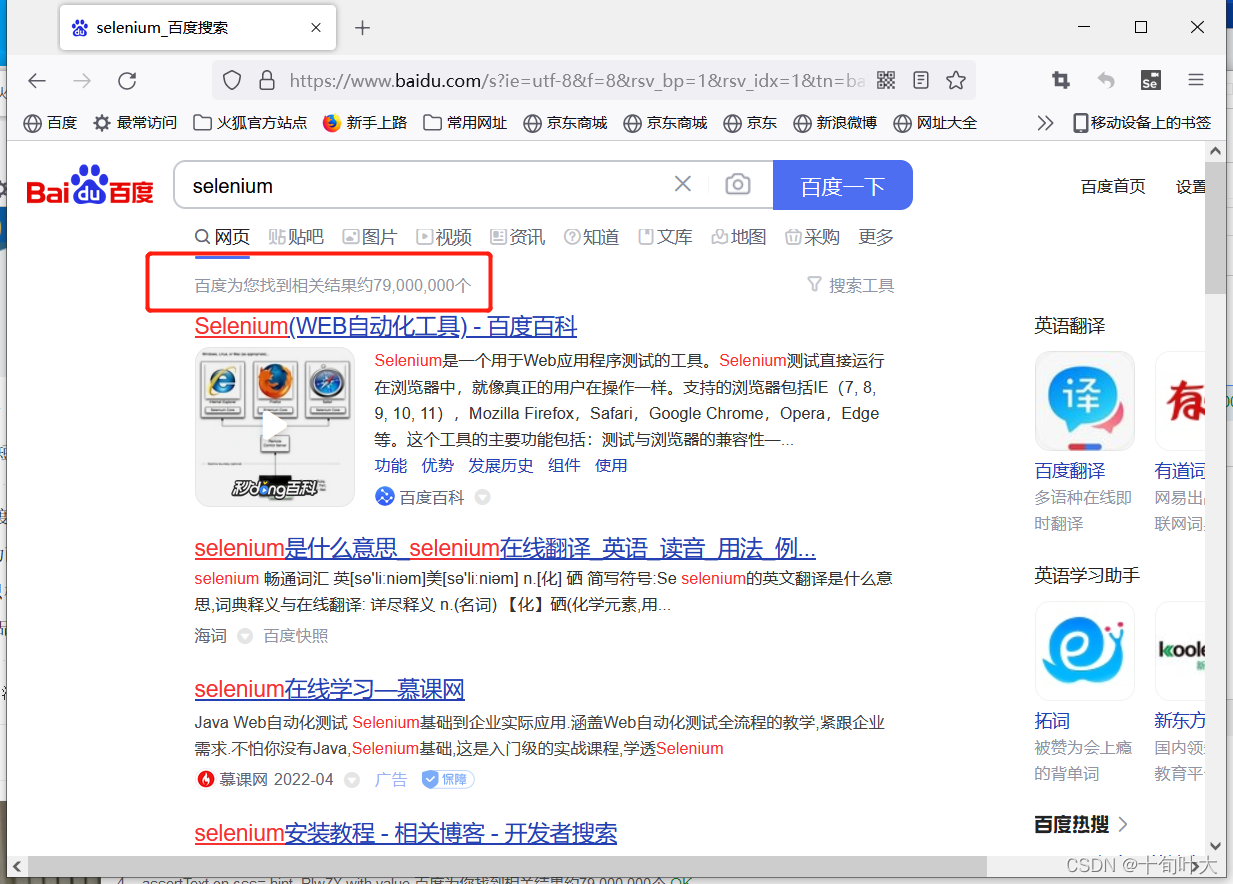Open the selenium安装教程 - 相关博客 result
Viewport: 1233px width, 884px height.
click(x=405, y=832)
